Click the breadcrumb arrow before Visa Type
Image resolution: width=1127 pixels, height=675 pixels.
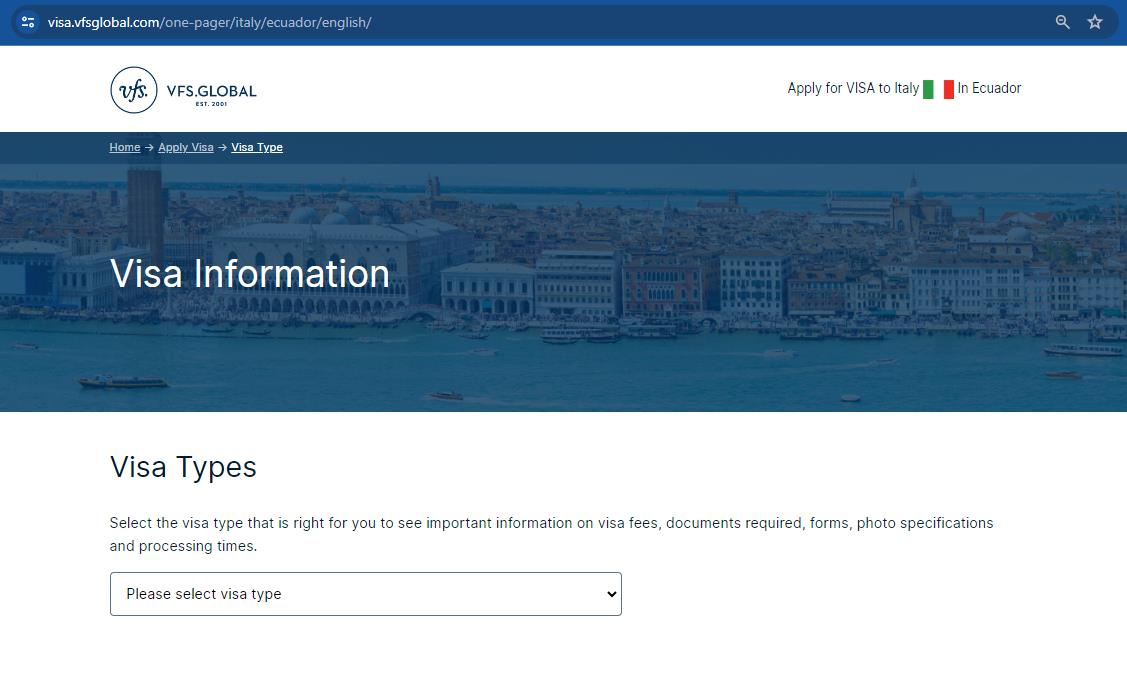click(221, 147)
